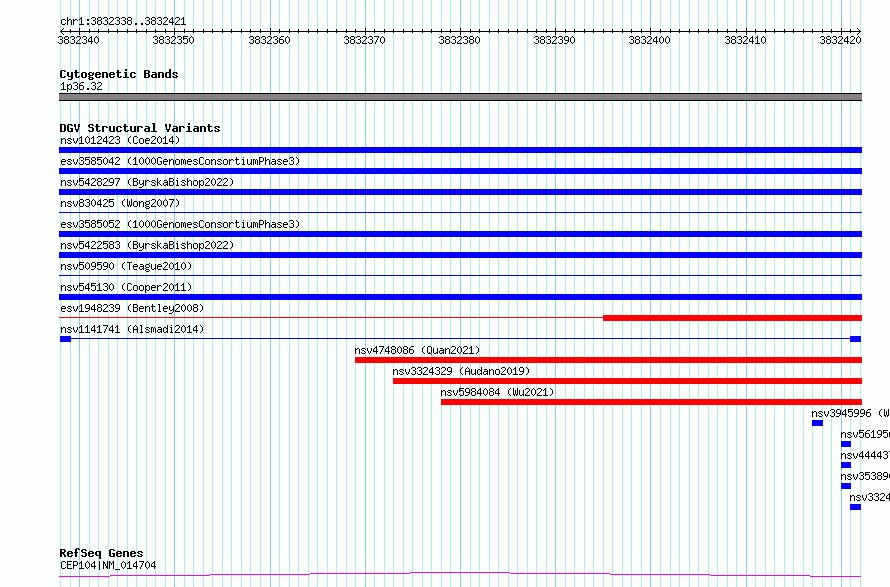
Task: Select the nsv830425 (Wong2007) label
Action: pos(120,203)
